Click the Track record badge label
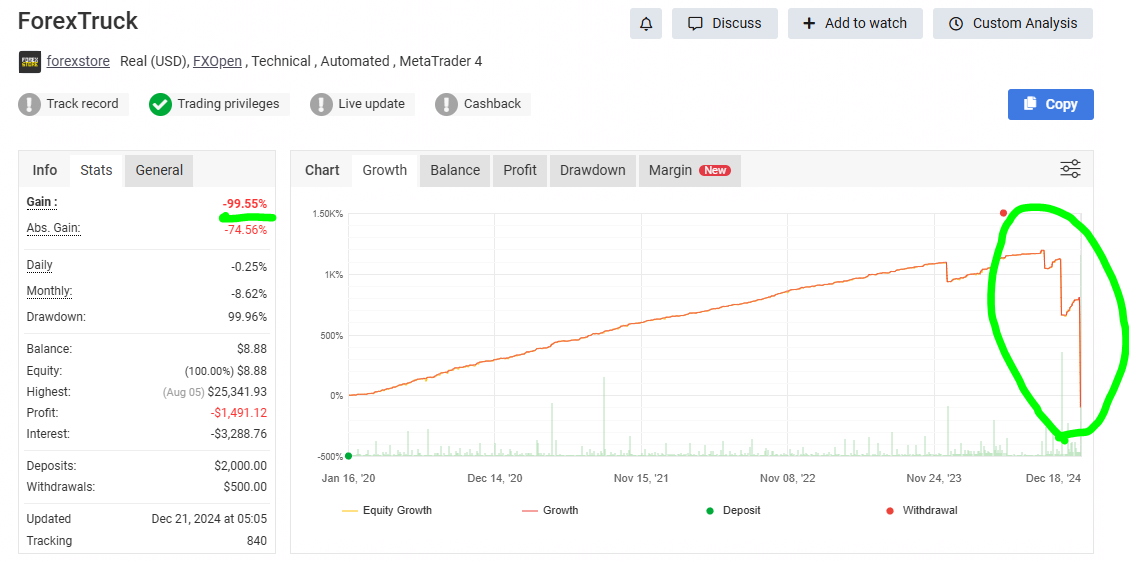The height and width of the screenshot is (562, 1129). tap(82, 104)
